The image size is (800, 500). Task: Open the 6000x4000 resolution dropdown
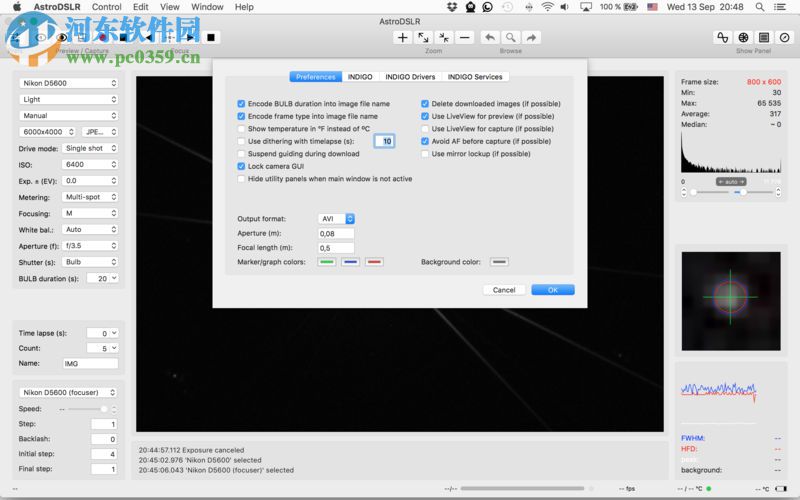[48, 132]
